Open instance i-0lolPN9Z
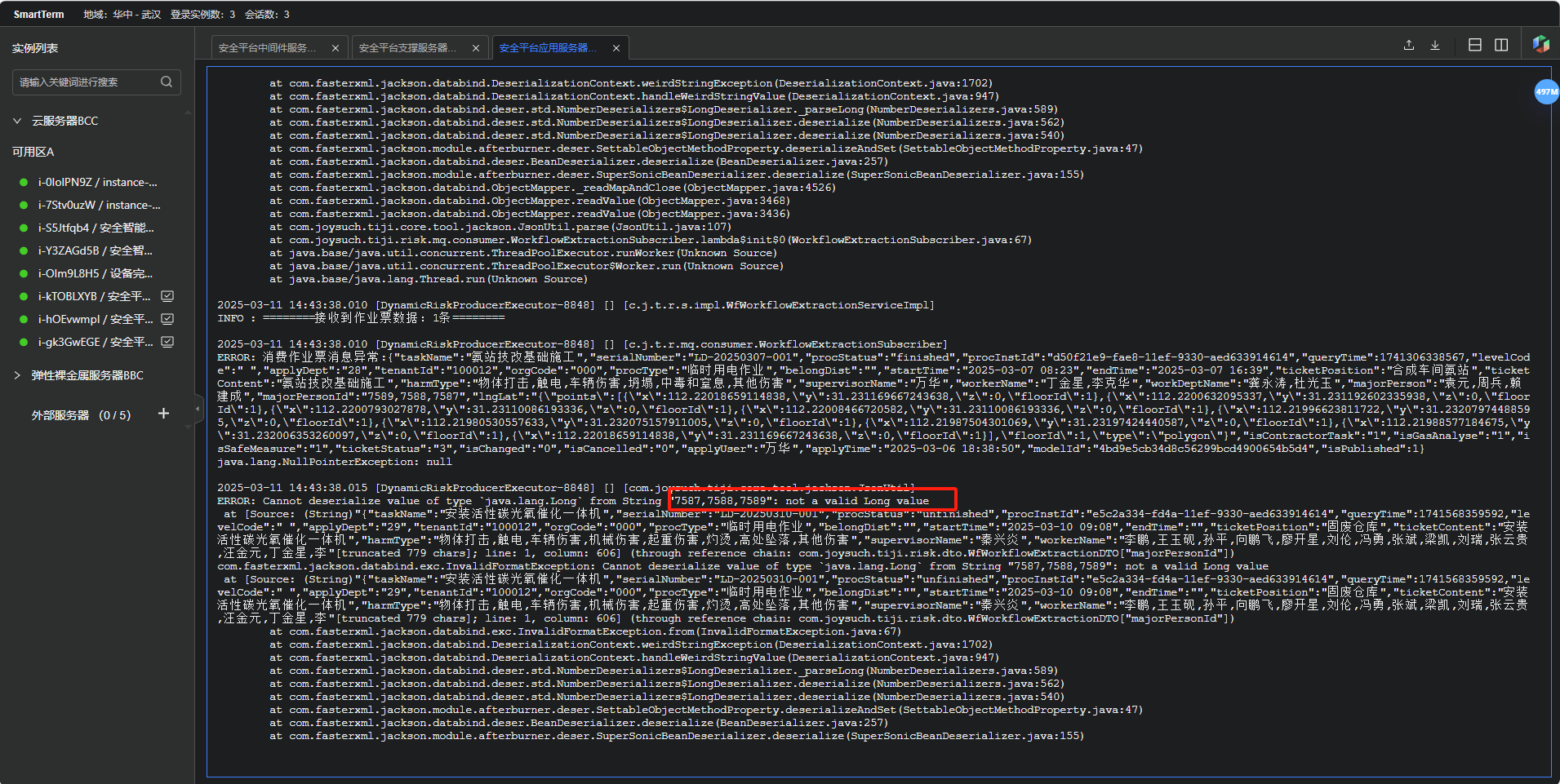Screen dimensions: 1560x784 coord(97,182)
